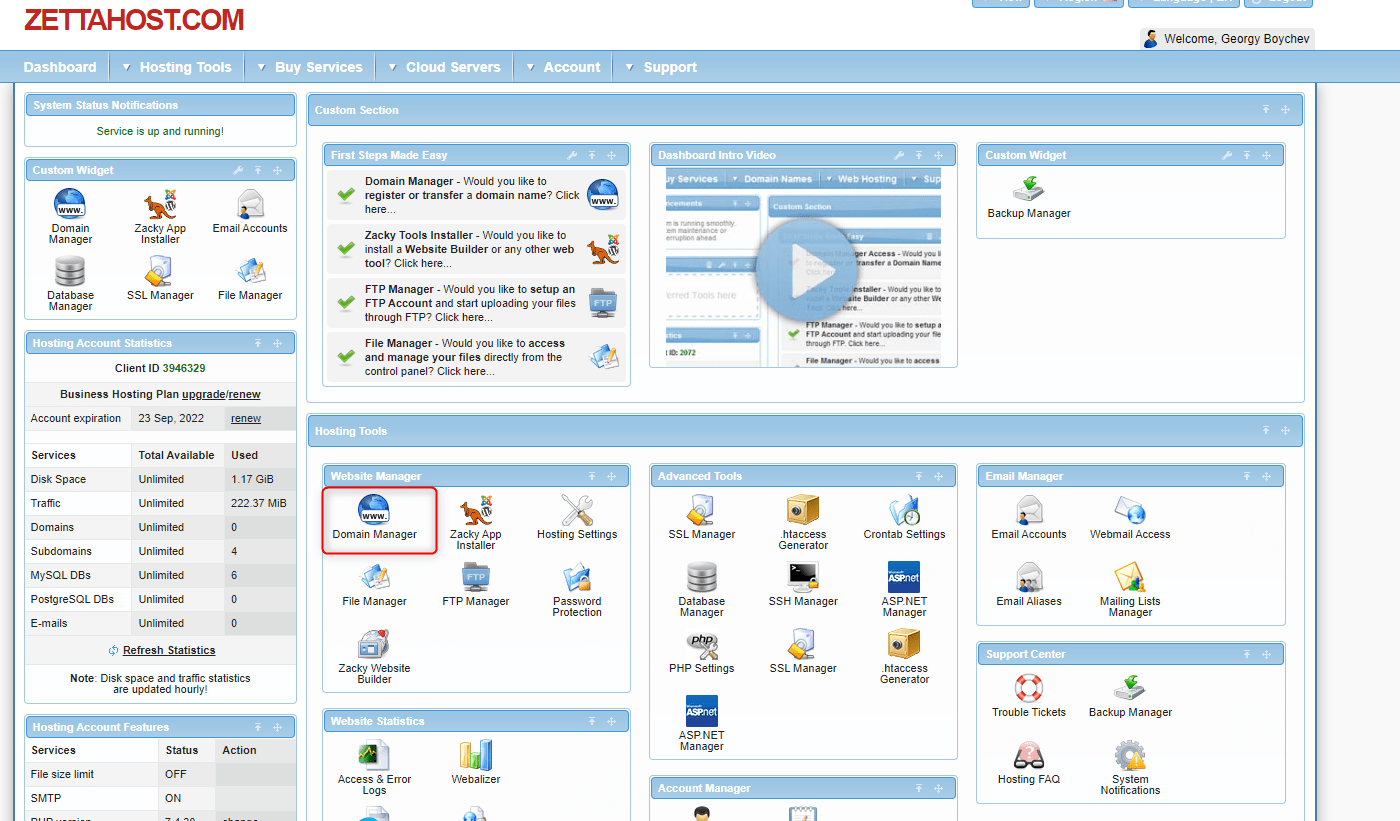Open Crontab Settings in Advanced Tools
Screen dimensions: 1400x821
pyautogui.click(x=904, y=518)
